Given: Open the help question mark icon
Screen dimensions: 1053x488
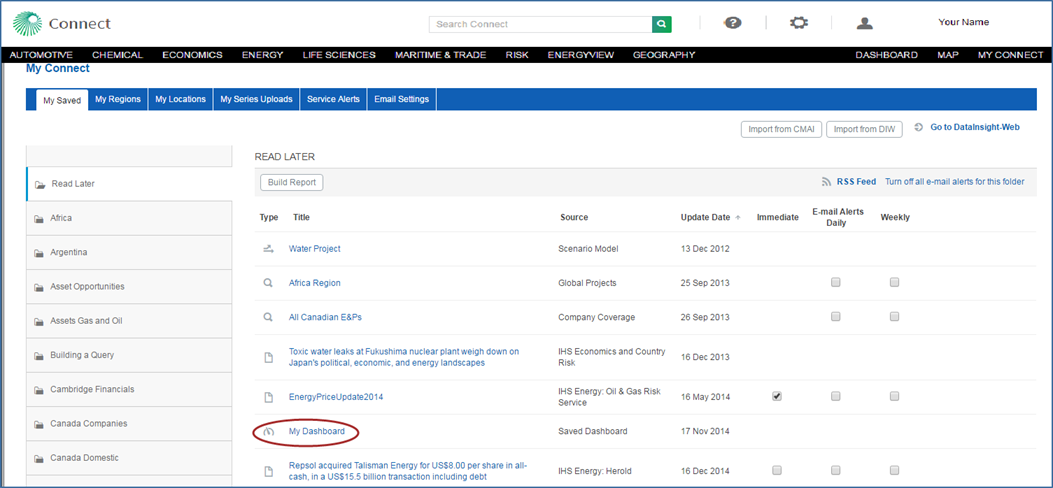Looking at the screenshot, I should click(733, 23).
